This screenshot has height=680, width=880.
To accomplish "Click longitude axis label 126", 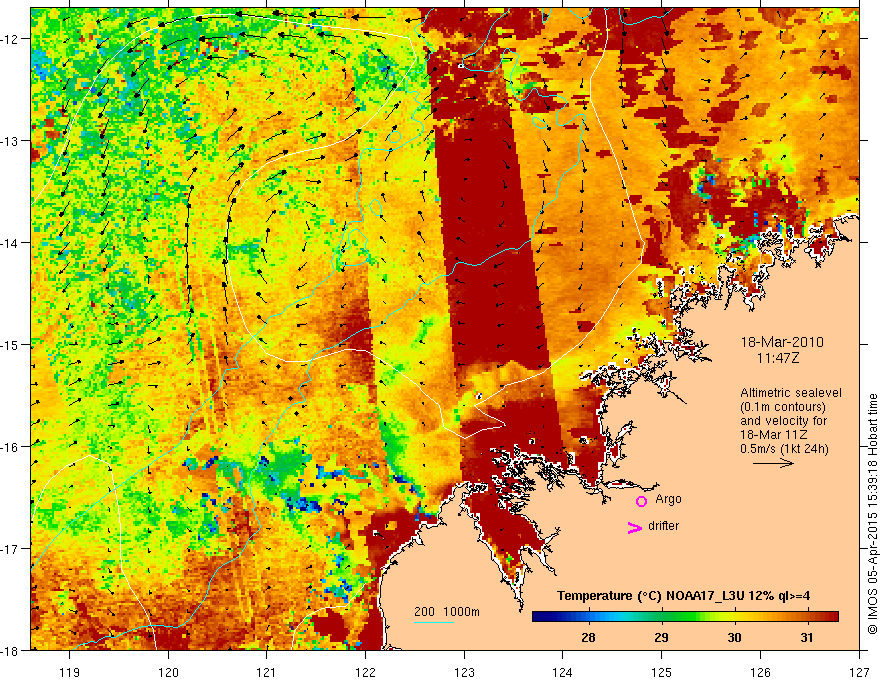I will pyautogui.click(x=760, y=672).
